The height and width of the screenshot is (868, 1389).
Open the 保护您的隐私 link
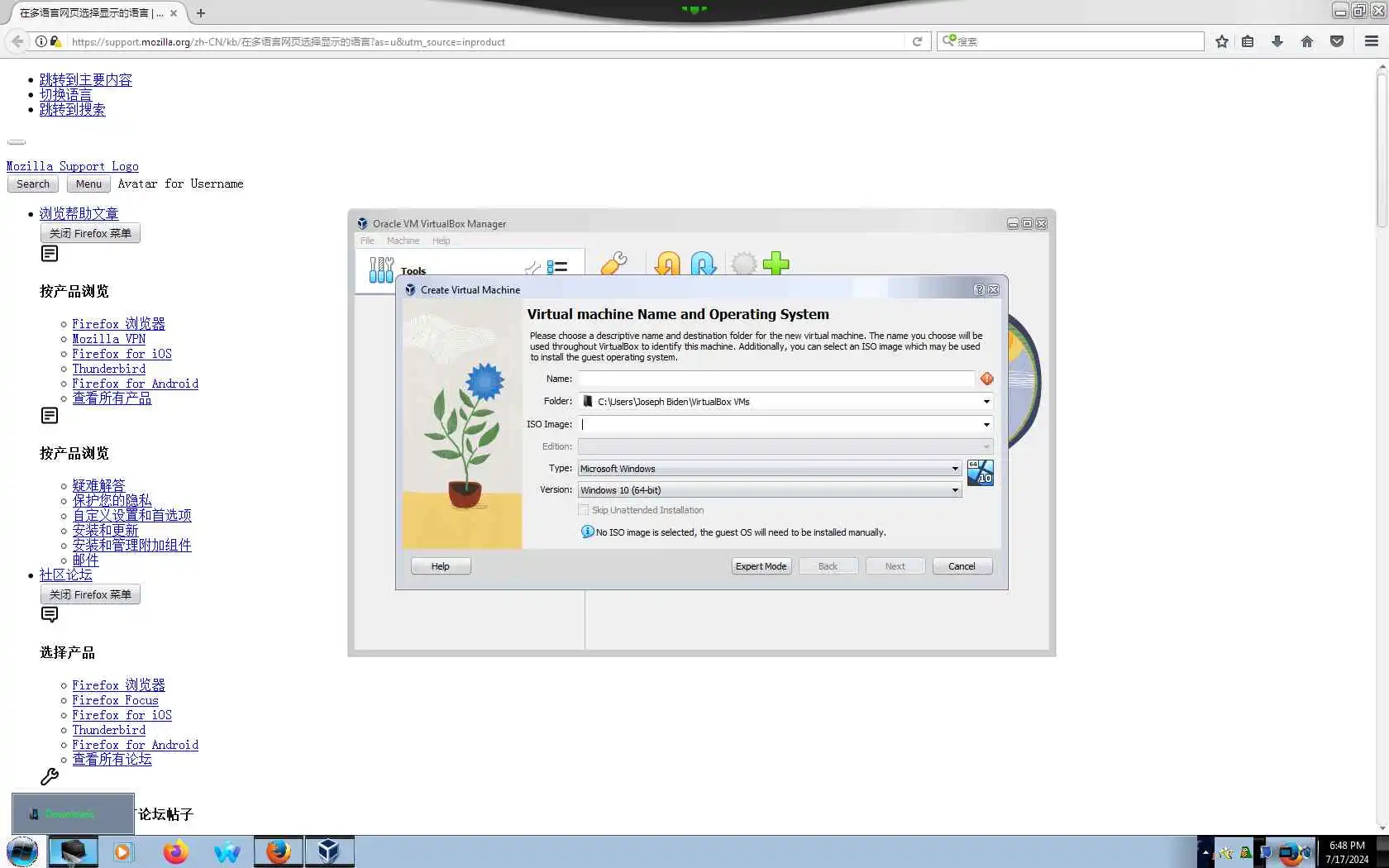coord(112,500)
